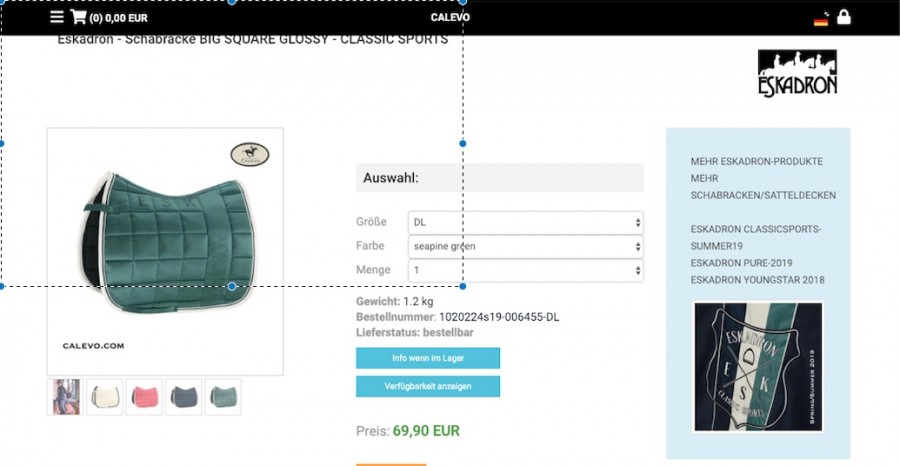This screenshot has height=466, width=900.
Task: Open the hamburger menu icon
Action: (57, 17)
